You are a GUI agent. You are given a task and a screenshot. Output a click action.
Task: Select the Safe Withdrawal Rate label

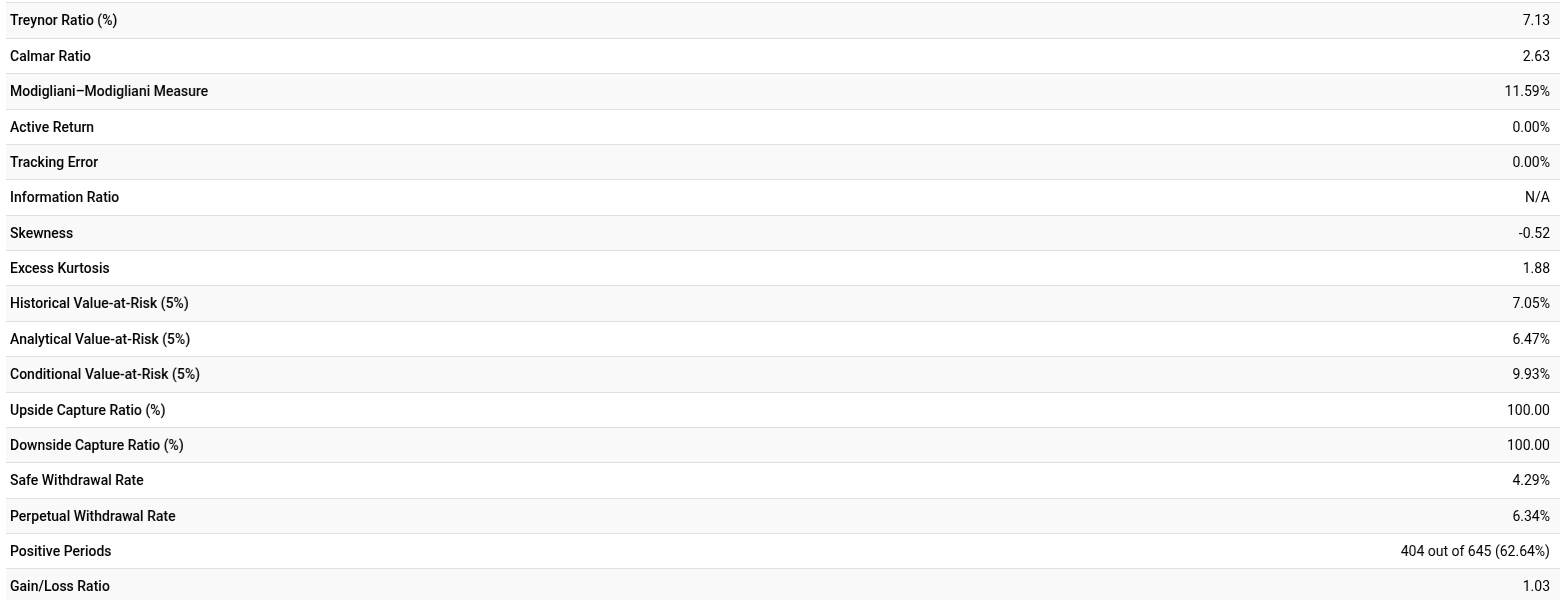tap(77, 480)
